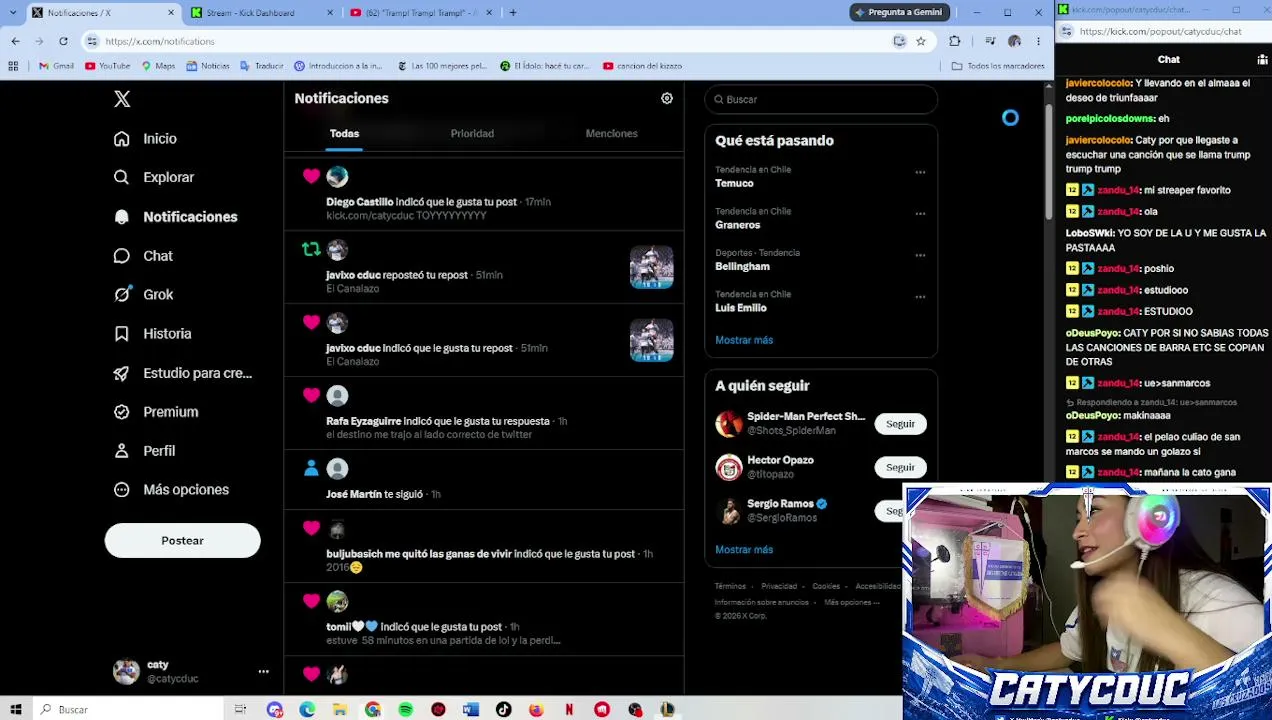
Task: Select the Todas notifications tab
Action: 344,133
